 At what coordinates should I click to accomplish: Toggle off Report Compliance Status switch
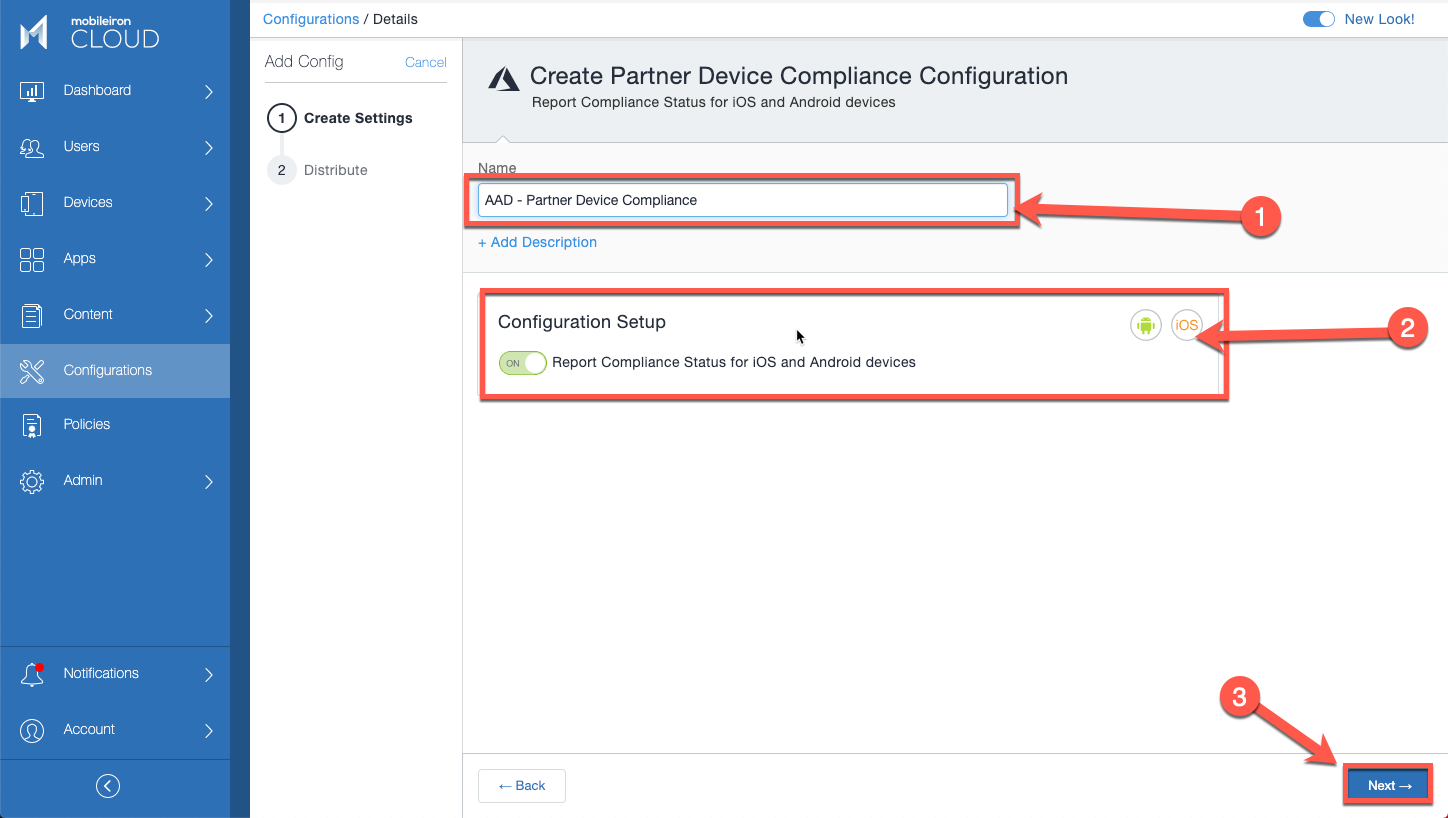coord(521,363)
